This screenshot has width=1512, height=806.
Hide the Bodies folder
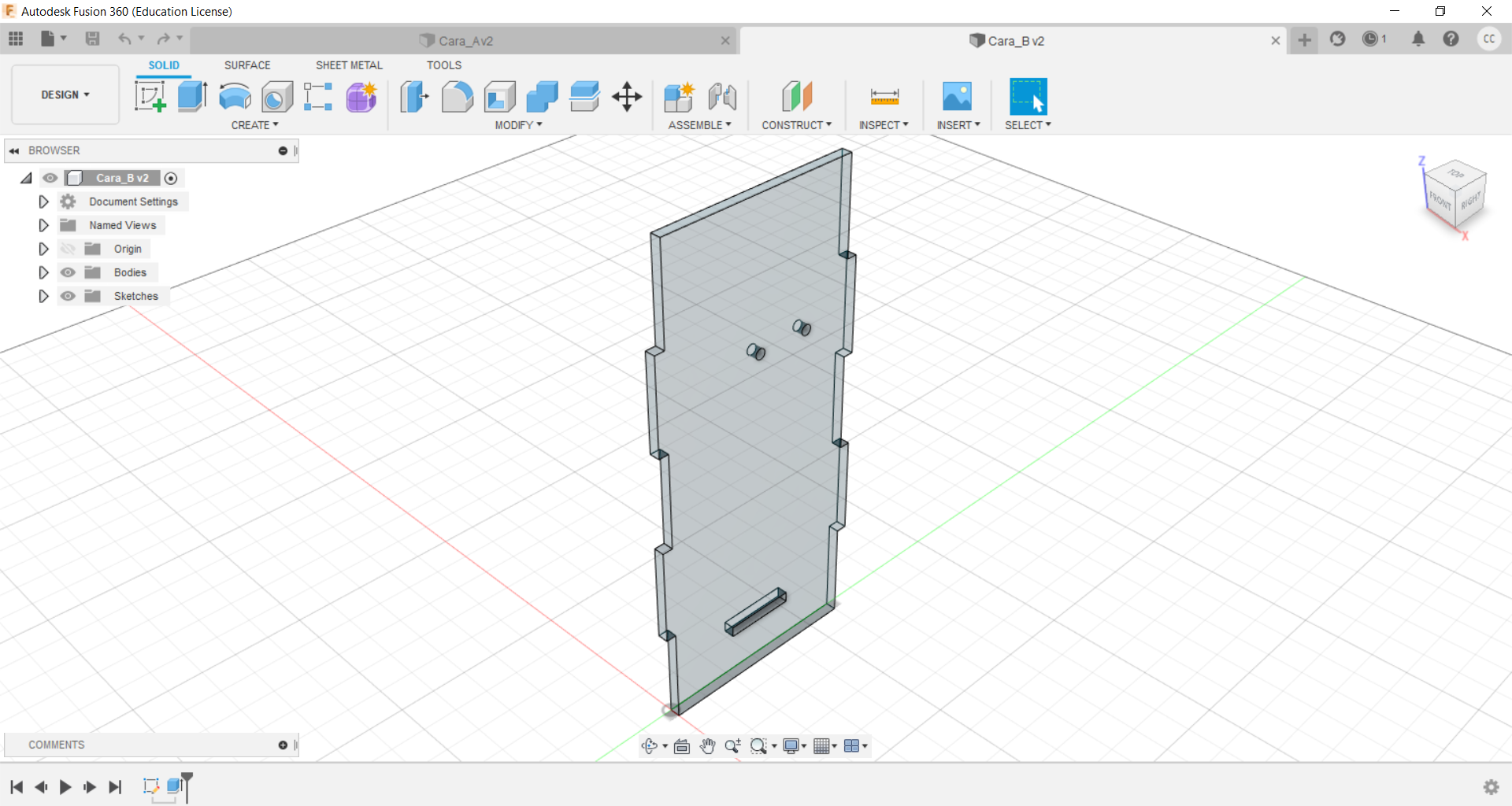[x=69, y=272]
